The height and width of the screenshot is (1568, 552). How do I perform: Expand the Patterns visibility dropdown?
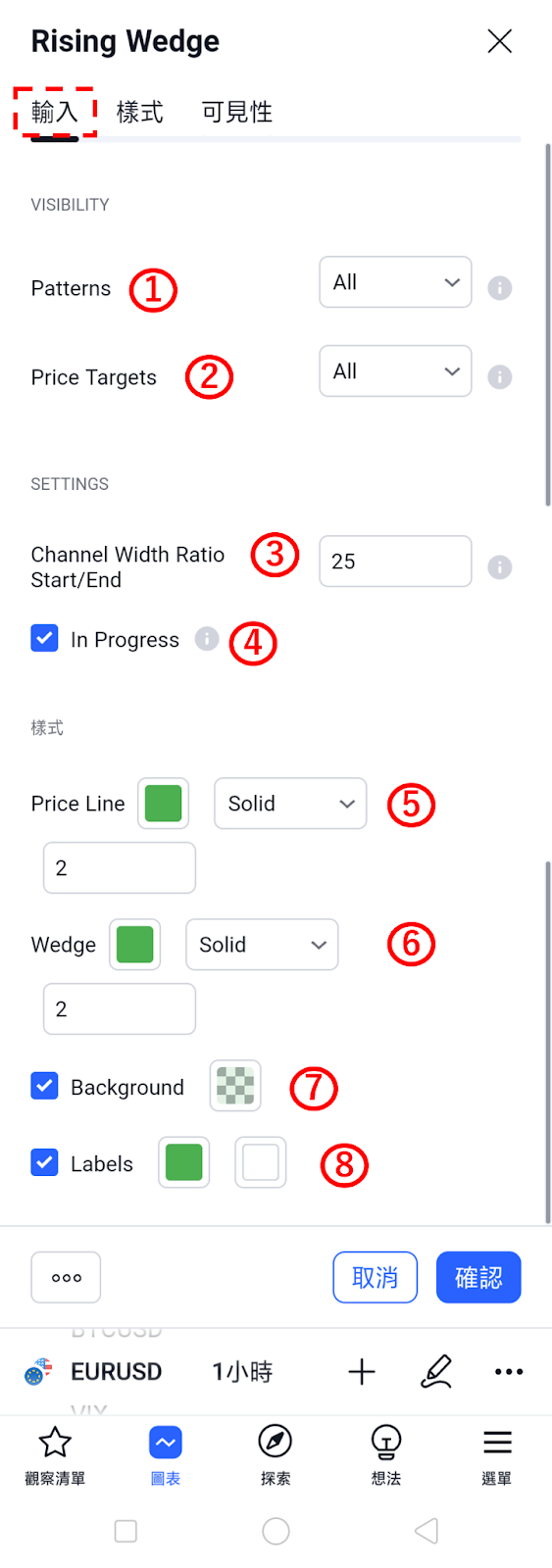click(395, 282)
